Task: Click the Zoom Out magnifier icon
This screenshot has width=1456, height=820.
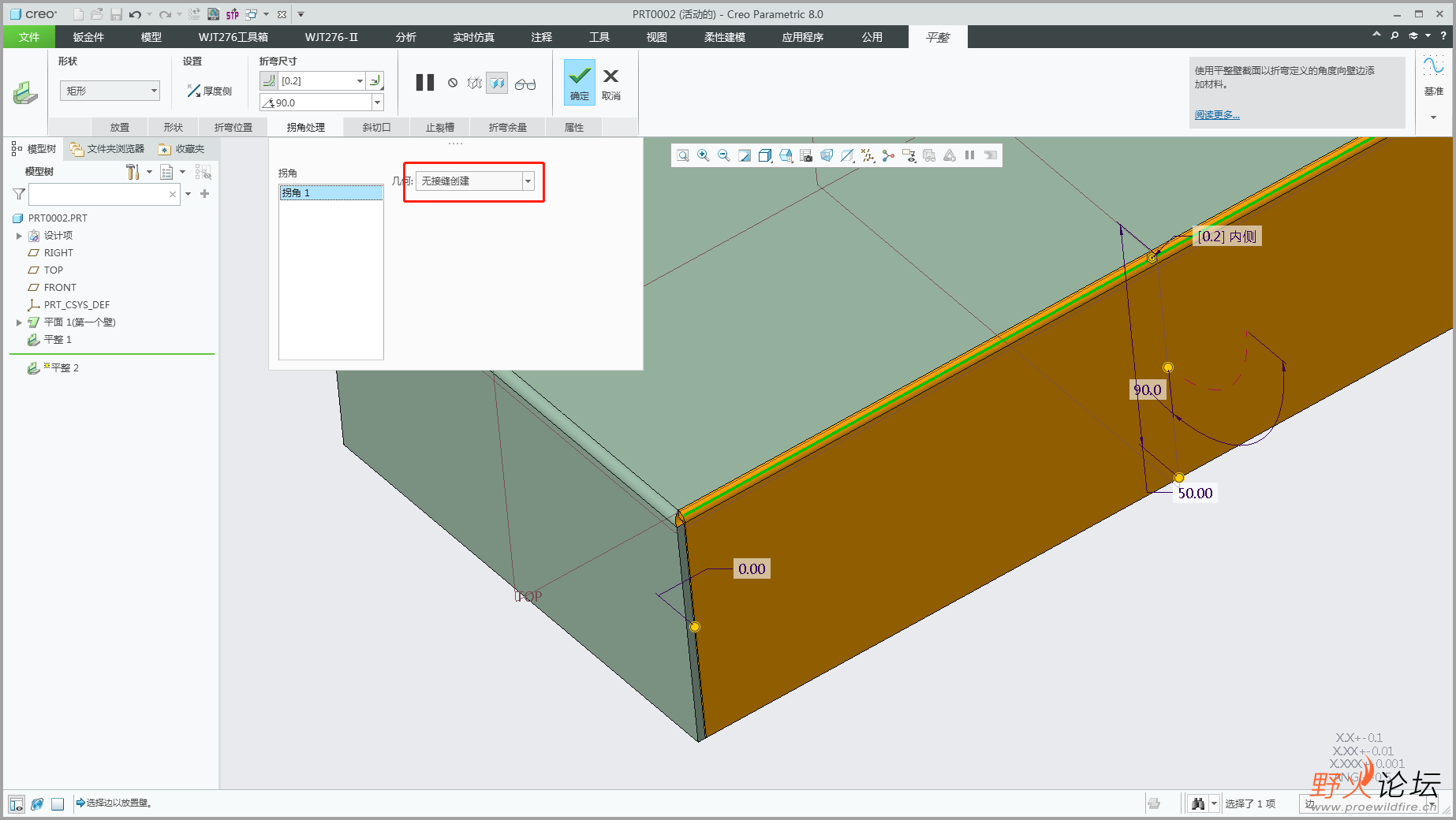Action: pyautogui.click(x=724, y=155)
